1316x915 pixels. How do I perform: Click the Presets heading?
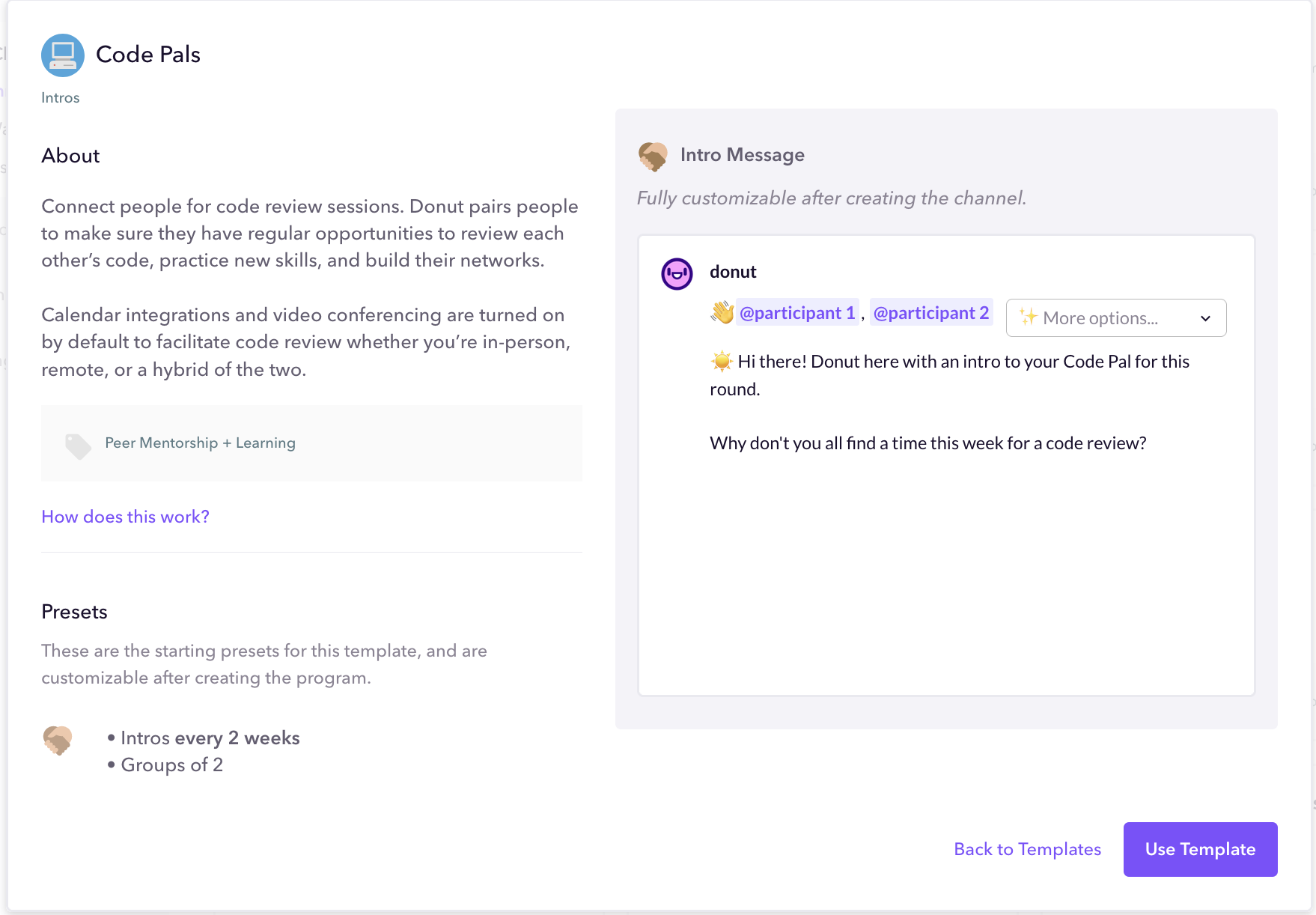coord(74,612)
